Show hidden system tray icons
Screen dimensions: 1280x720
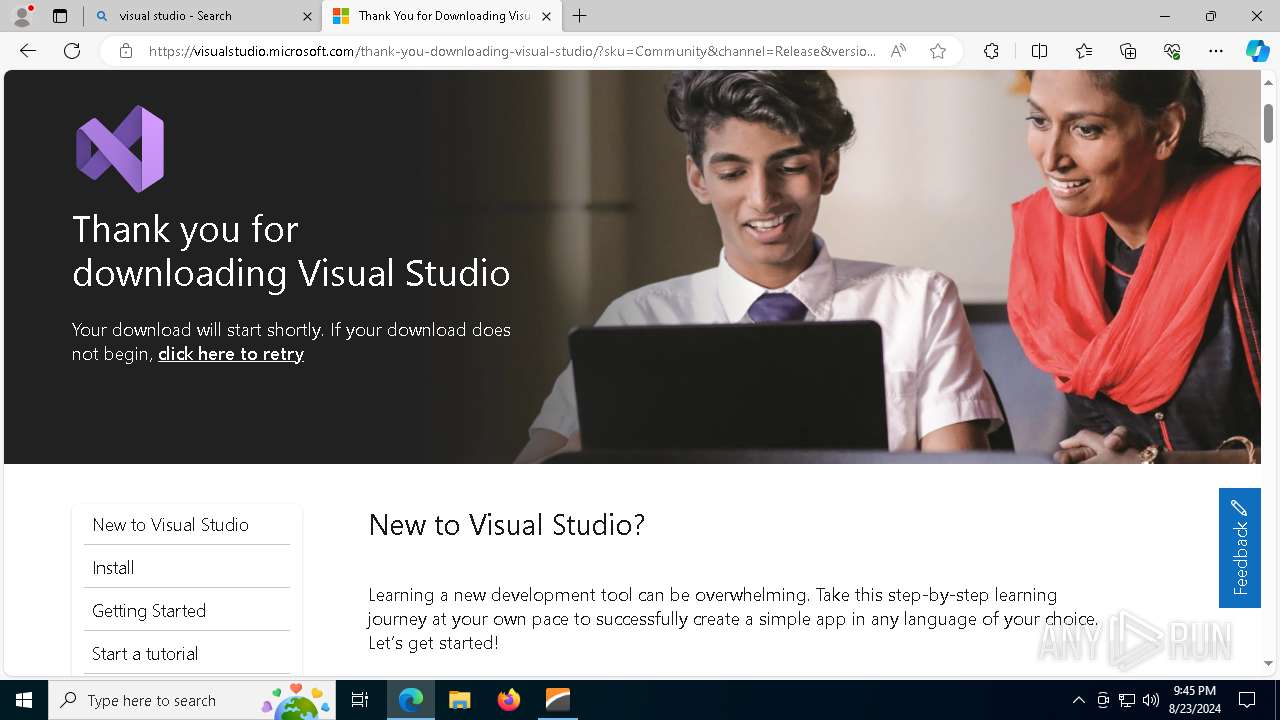(1078, 700)
